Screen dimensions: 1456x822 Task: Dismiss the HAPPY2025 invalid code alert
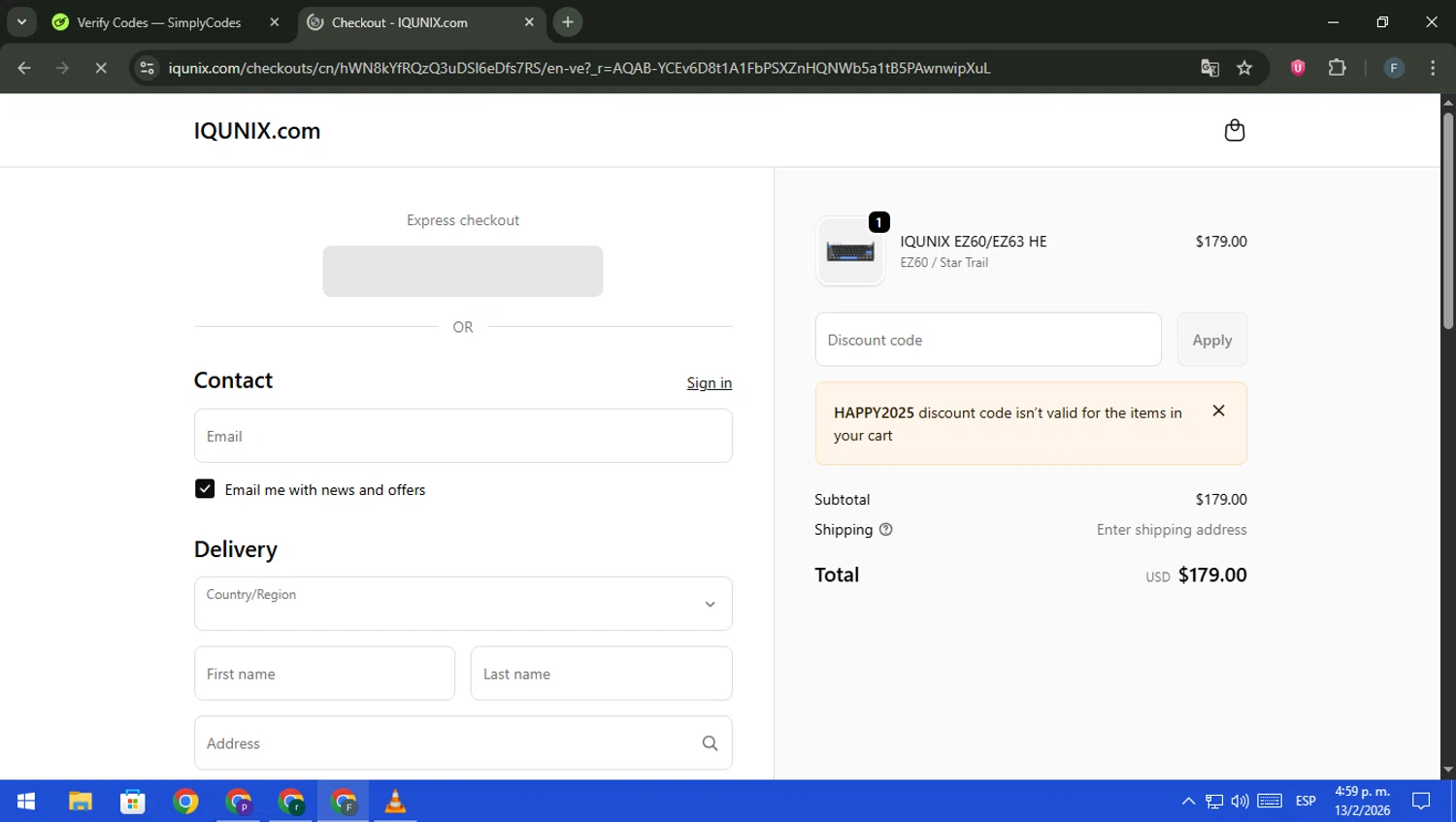(x=1218, y=411)
